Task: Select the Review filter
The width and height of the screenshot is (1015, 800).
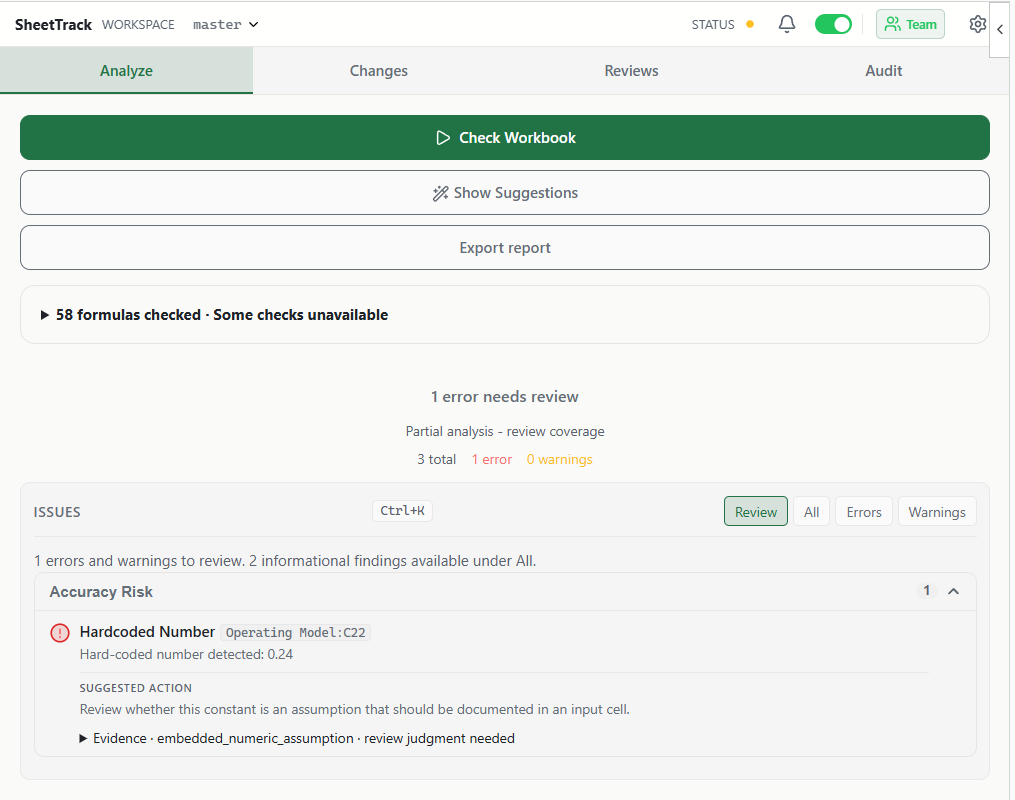Action: tap(755, 512)
